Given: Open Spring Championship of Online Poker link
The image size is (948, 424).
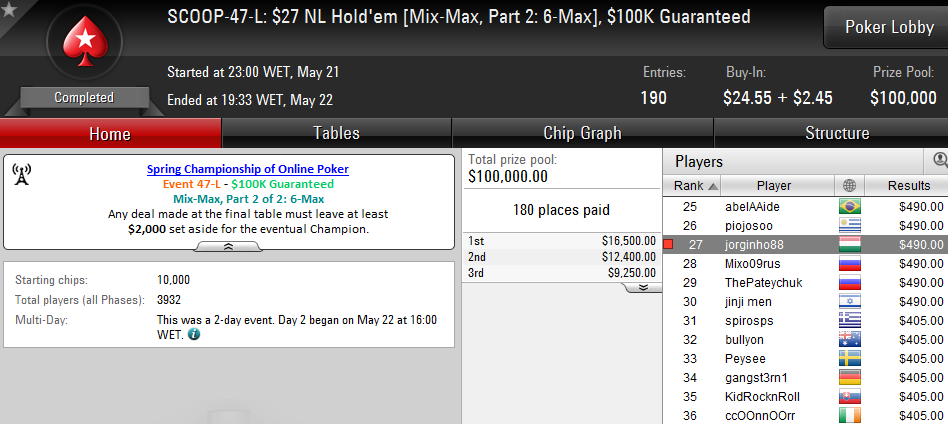Looking at the screenshot, I should coord(248,169).
